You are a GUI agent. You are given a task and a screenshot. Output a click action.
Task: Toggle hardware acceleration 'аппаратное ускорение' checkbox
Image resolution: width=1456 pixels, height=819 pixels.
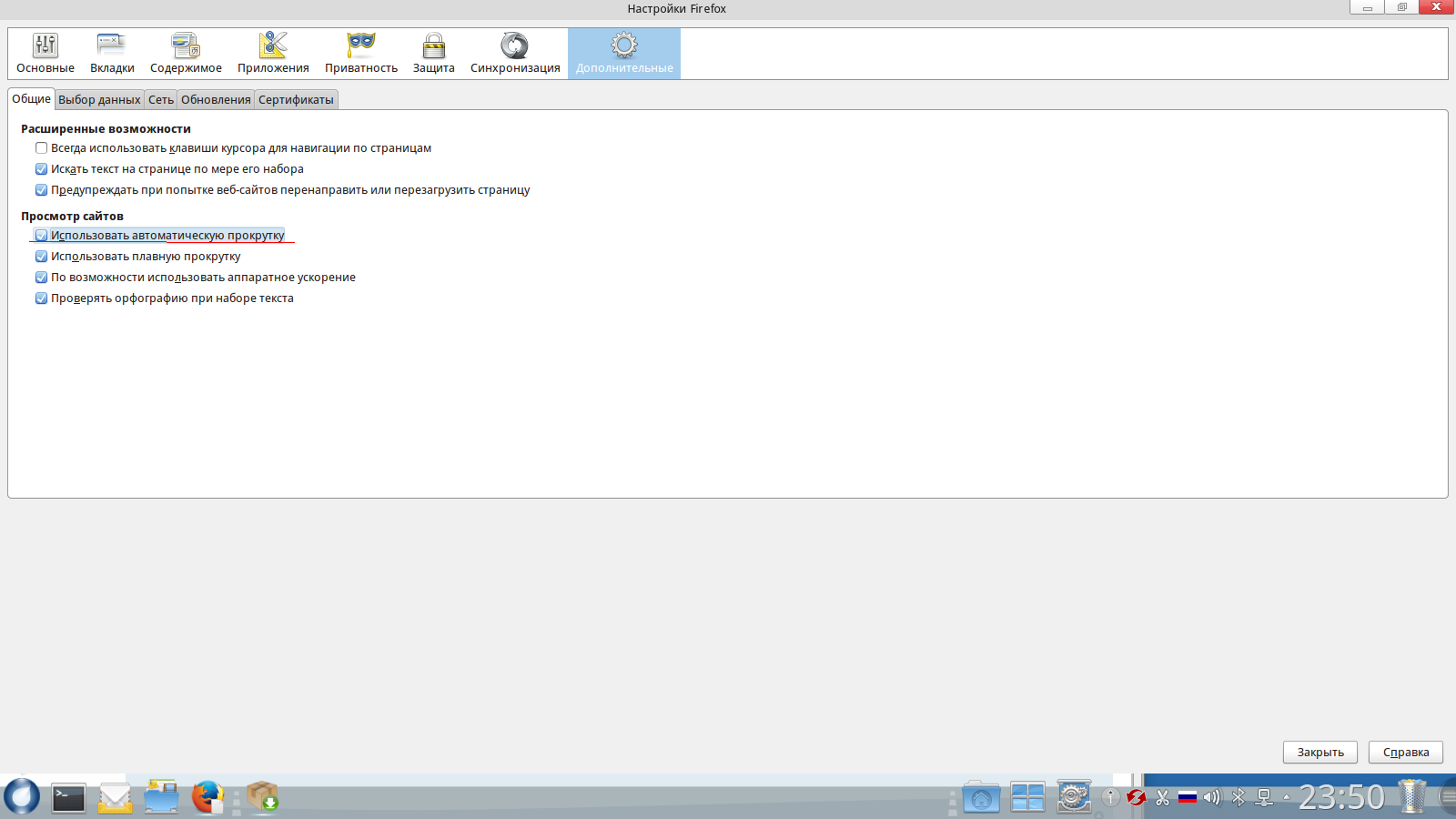click(x=41, y=278)
